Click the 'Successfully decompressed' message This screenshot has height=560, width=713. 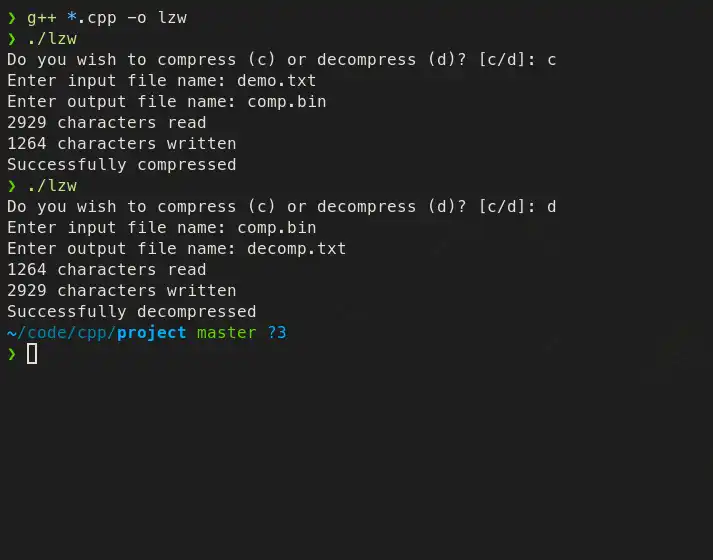pyautogui.click(x=132, y=312)
